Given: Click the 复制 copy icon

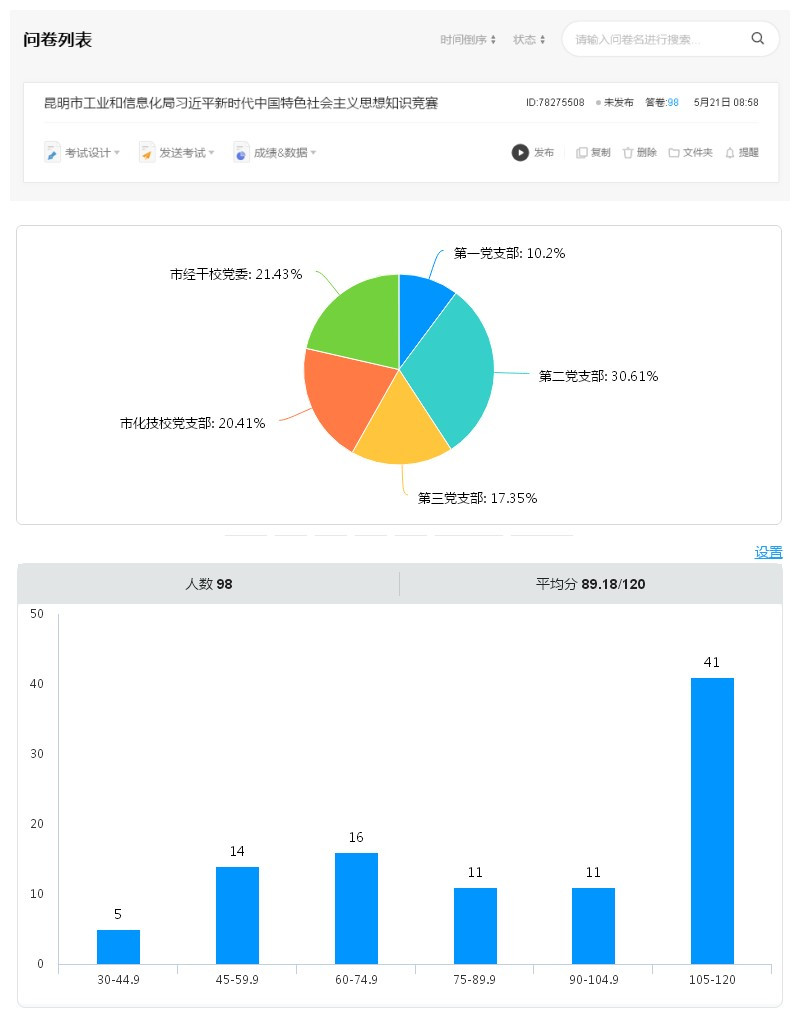Looking at the screenshot, I should (x=581, y=153).
